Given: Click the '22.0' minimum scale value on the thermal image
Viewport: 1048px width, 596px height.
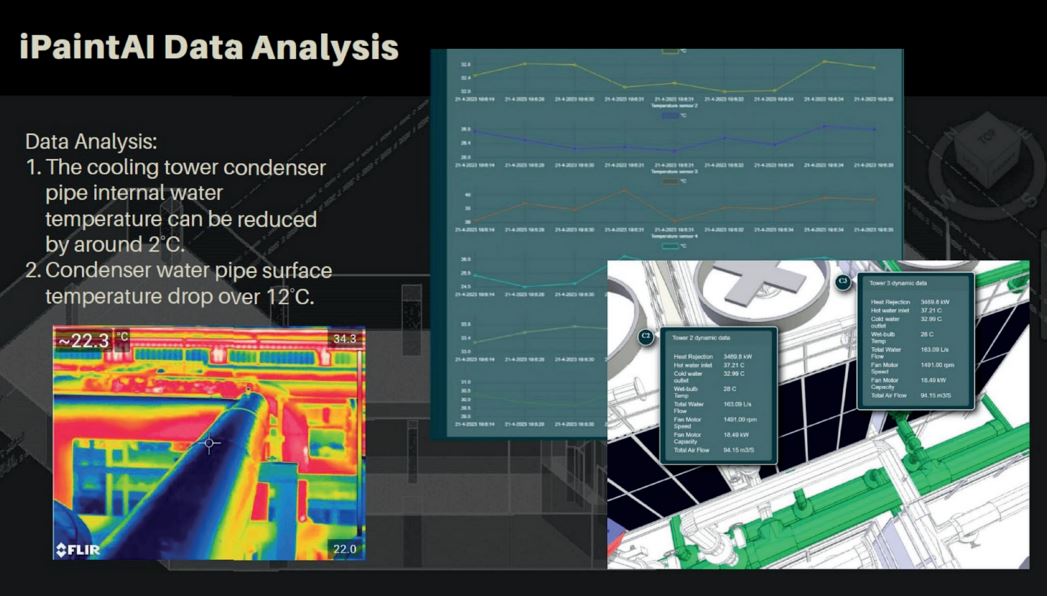Looking at the screenshot, I should pos(344,549).
